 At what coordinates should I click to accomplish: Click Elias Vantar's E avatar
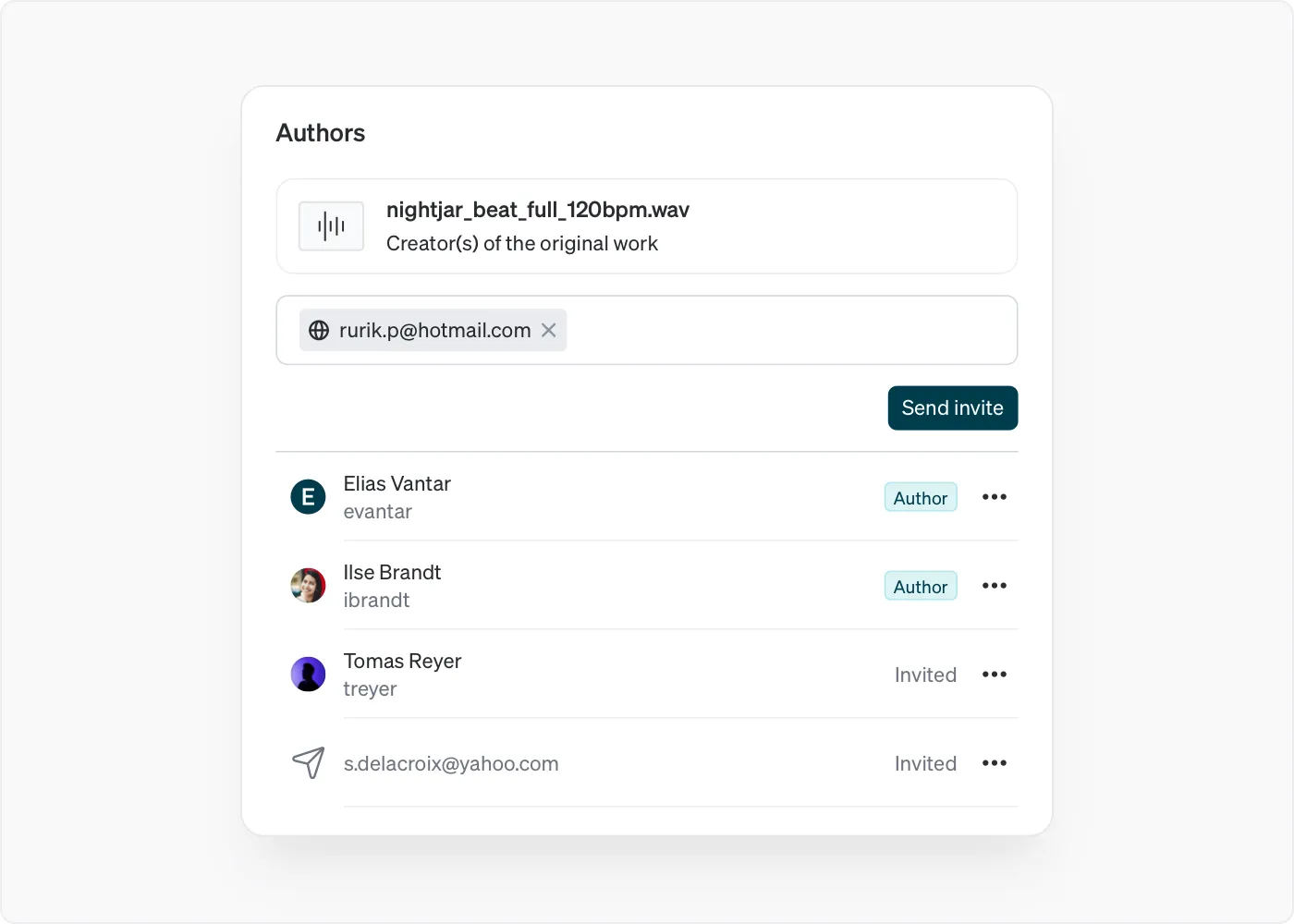(308, 497)
